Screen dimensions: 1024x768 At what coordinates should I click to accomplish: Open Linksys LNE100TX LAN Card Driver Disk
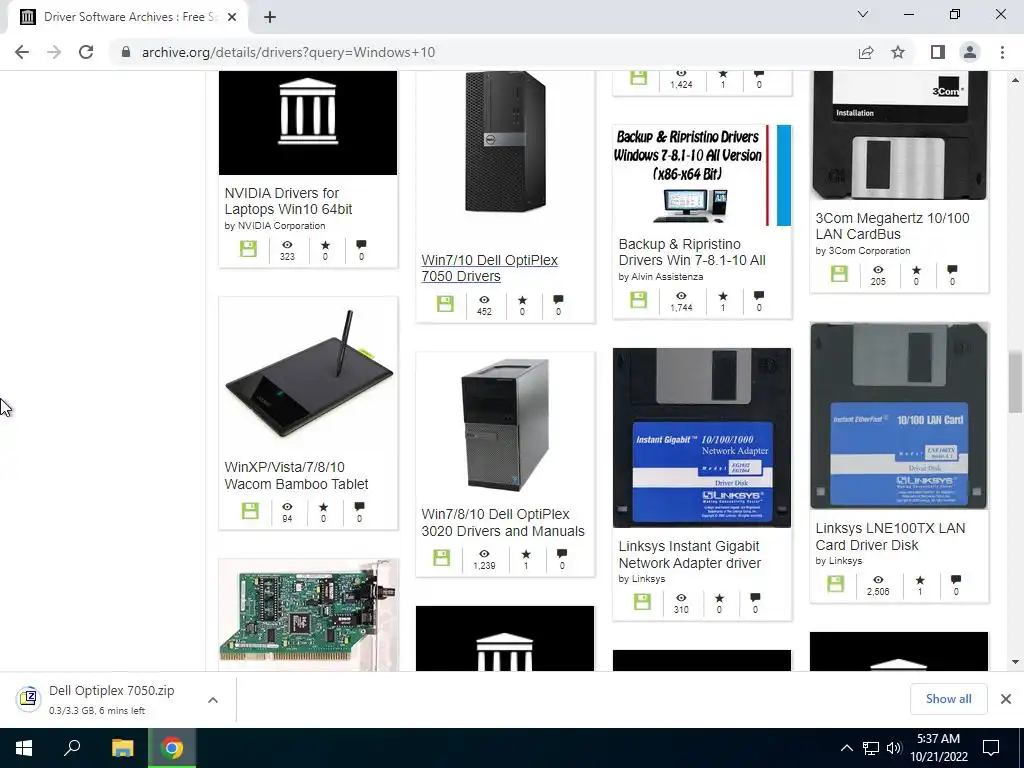pos(890,536)
